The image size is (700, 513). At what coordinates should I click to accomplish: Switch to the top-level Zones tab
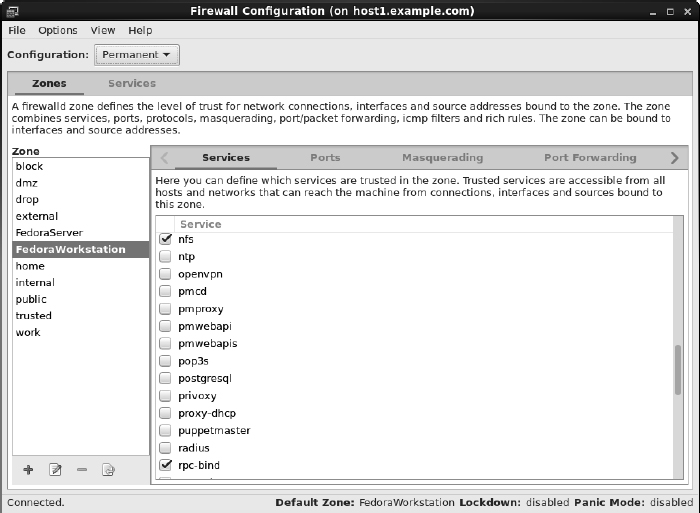(x=49, y=83)
